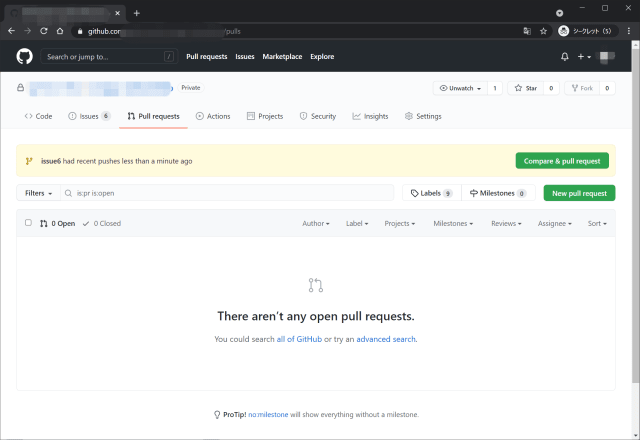Open the Milestones list

pos(498,193)
